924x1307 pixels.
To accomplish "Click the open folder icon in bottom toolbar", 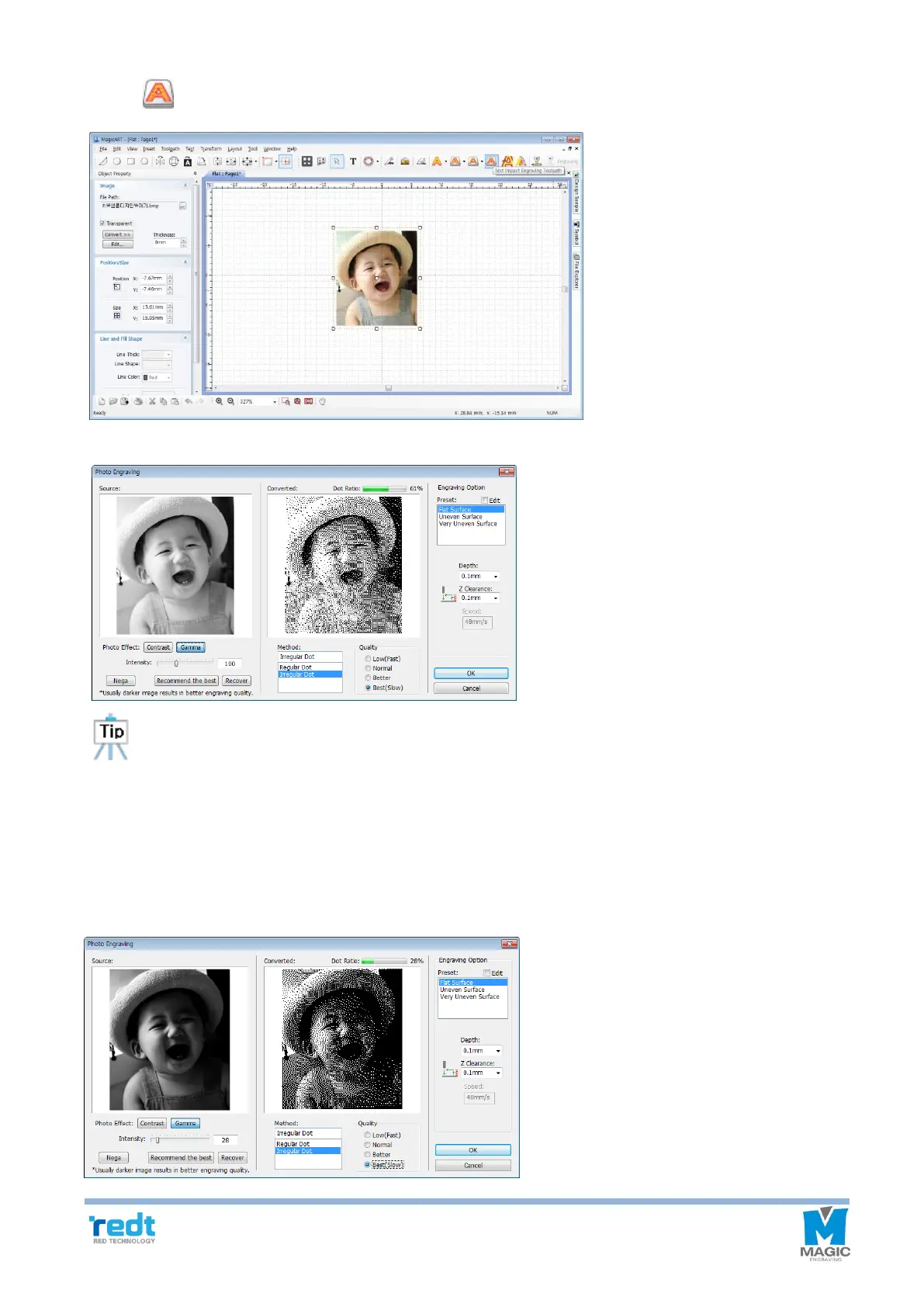I will [x=113, y=401].
